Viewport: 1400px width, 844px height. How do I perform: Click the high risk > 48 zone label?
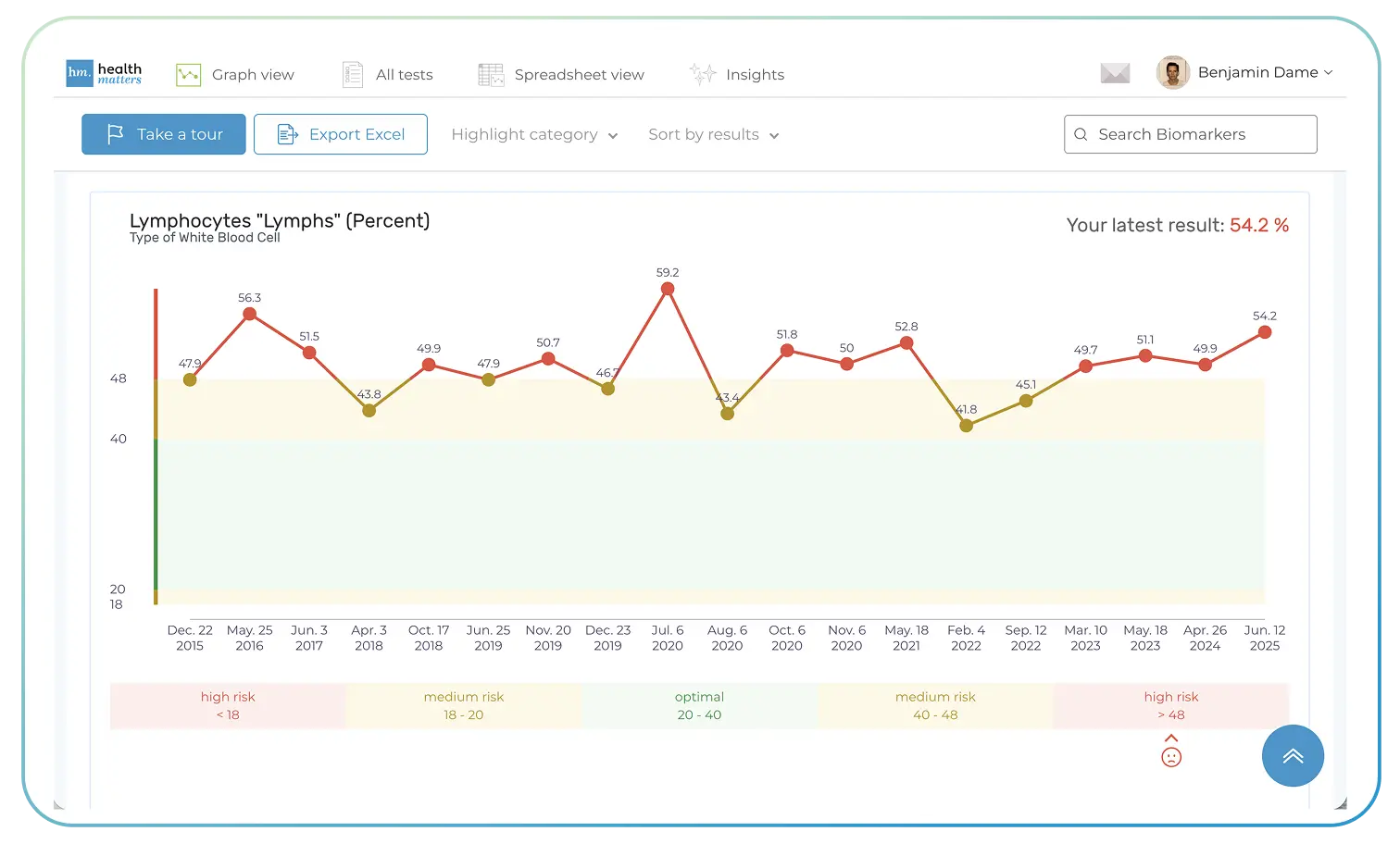[x=1171, y=705]
